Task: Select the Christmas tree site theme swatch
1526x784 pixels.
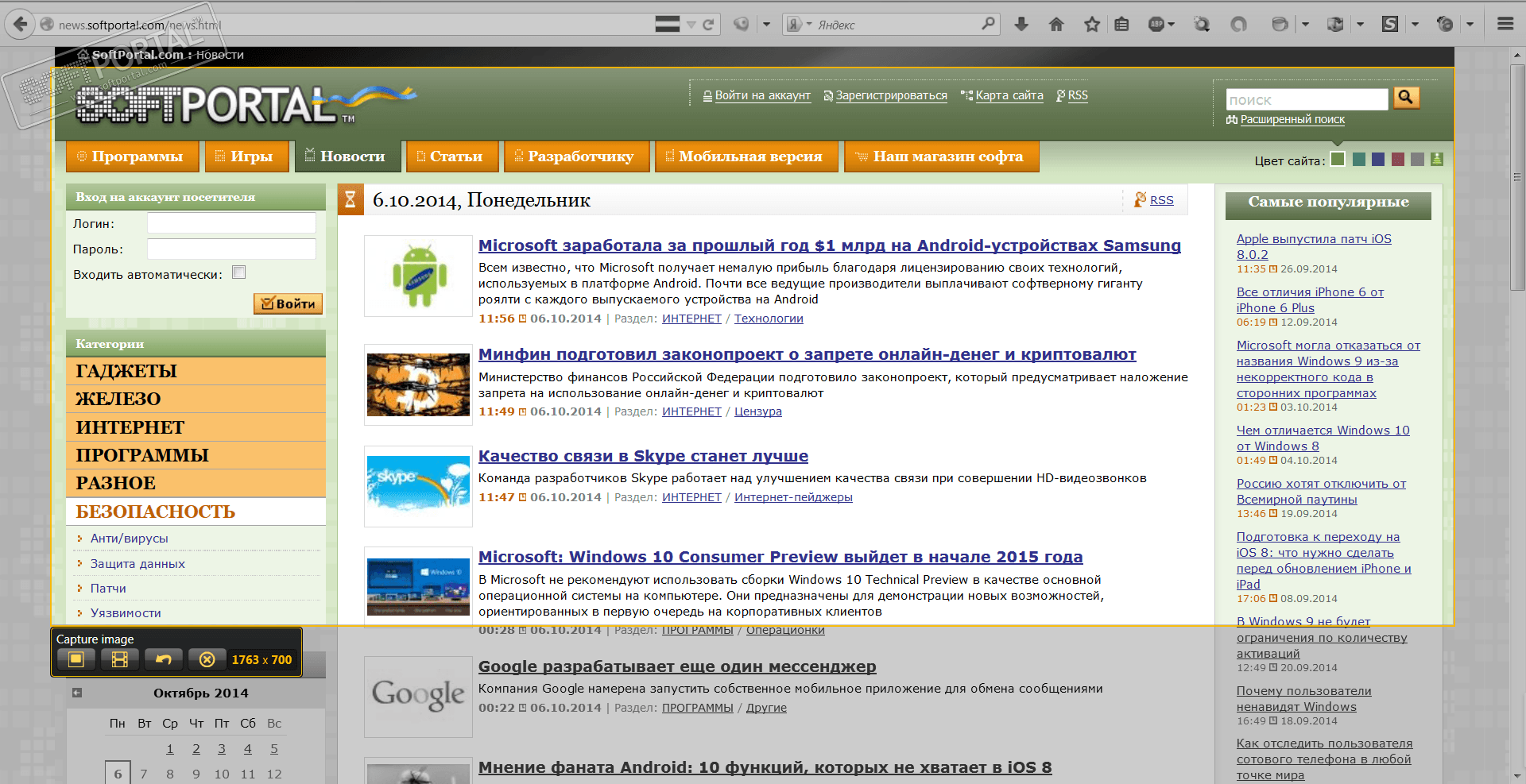Action: click(x=1436, y=159)
